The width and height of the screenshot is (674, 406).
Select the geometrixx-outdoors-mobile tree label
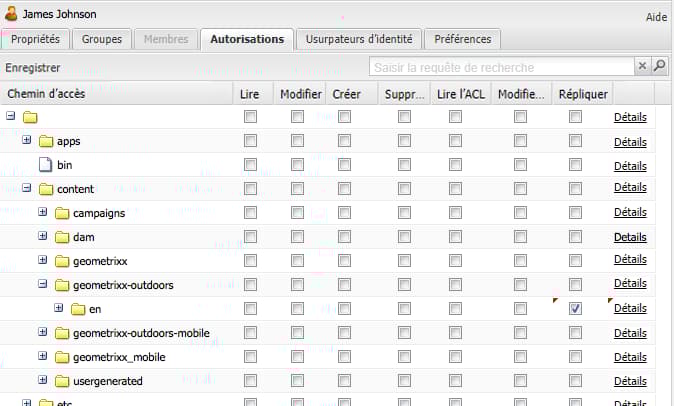(141, 333)
